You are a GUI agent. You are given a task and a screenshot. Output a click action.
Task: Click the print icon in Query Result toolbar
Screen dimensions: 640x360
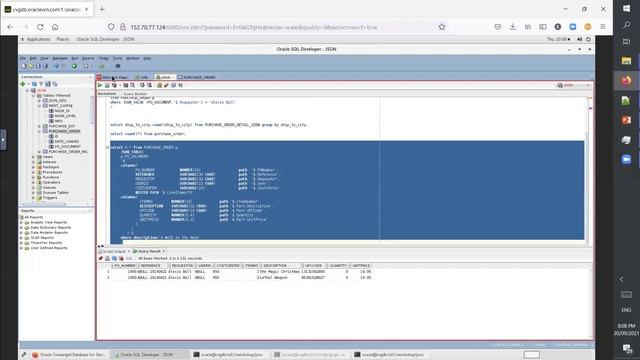click(107, 258)
